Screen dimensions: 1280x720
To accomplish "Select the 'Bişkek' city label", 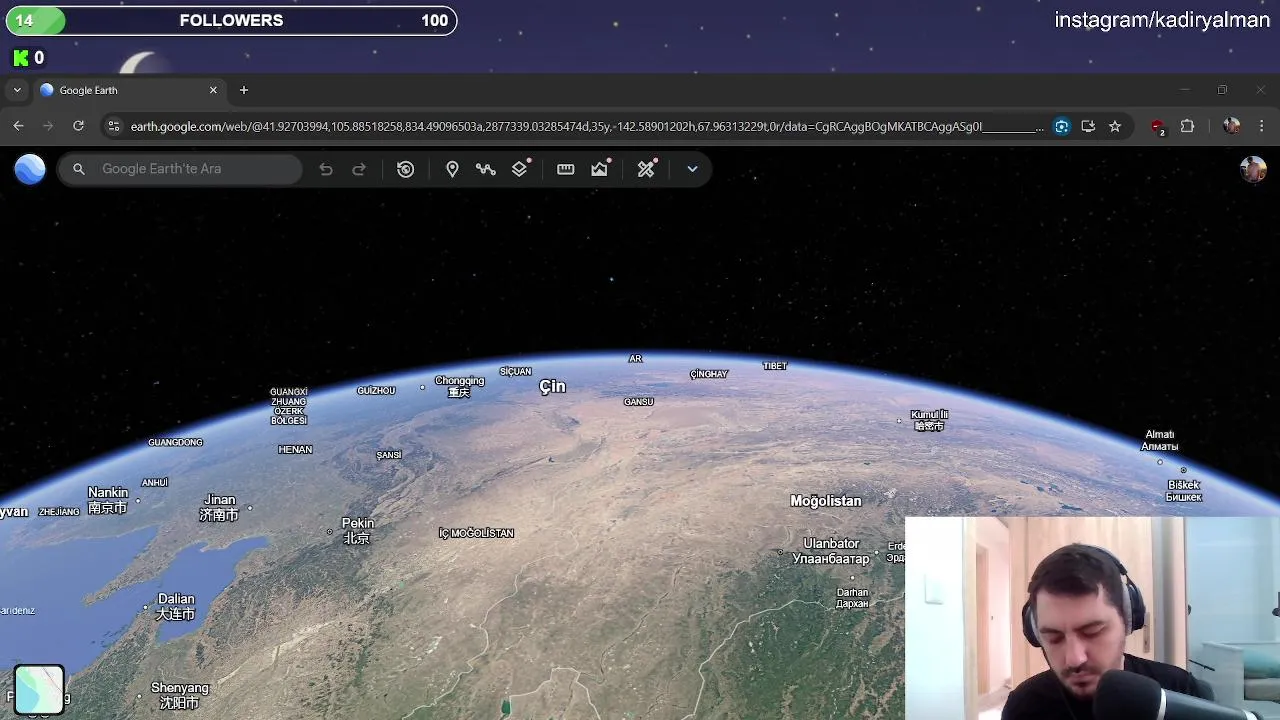I will [x=1184, y=491].
